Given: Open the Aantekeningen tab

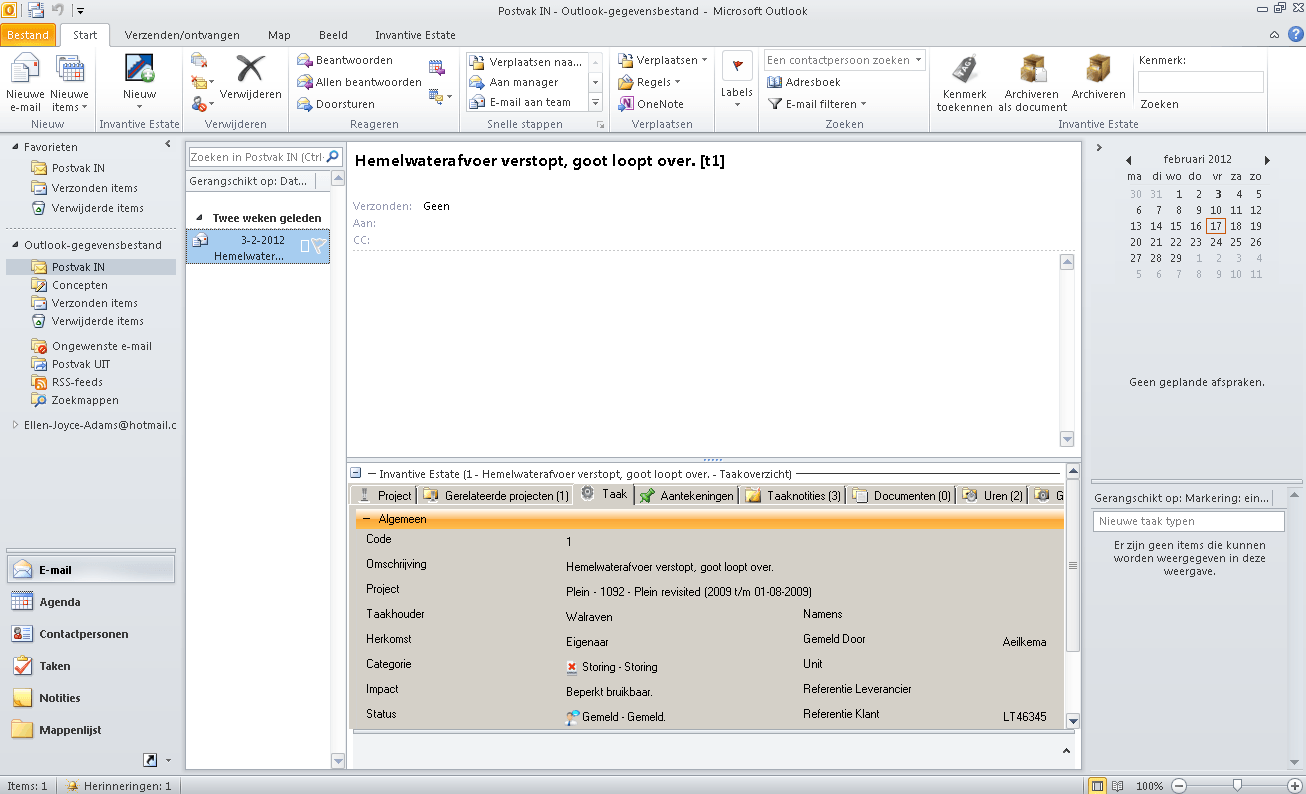Looking at the screenshot, I should [686, 495].
